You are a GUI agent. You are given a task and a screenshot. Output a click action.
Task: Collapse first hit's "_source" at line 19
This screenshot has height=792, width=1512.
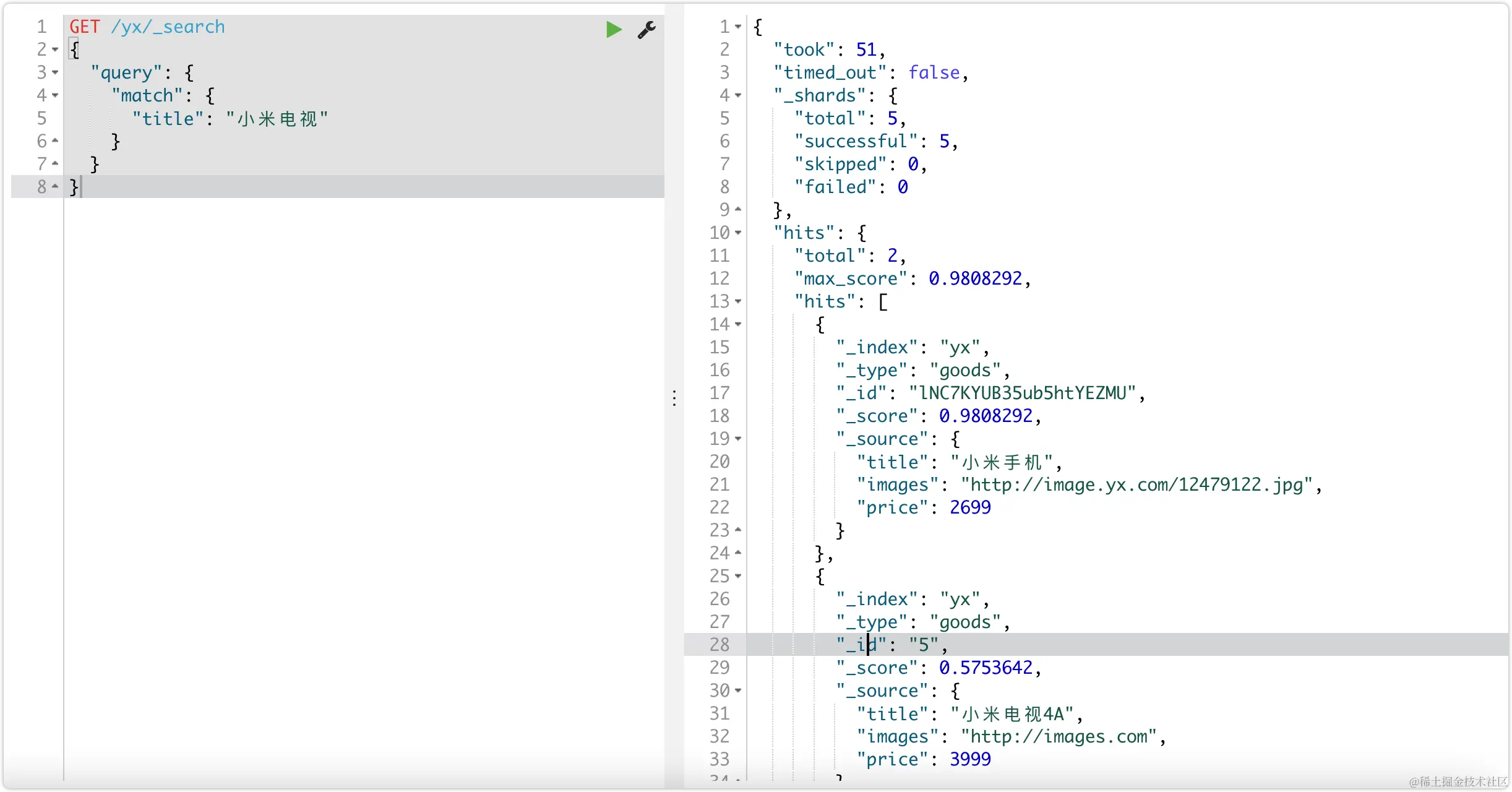tap(738, 439)
